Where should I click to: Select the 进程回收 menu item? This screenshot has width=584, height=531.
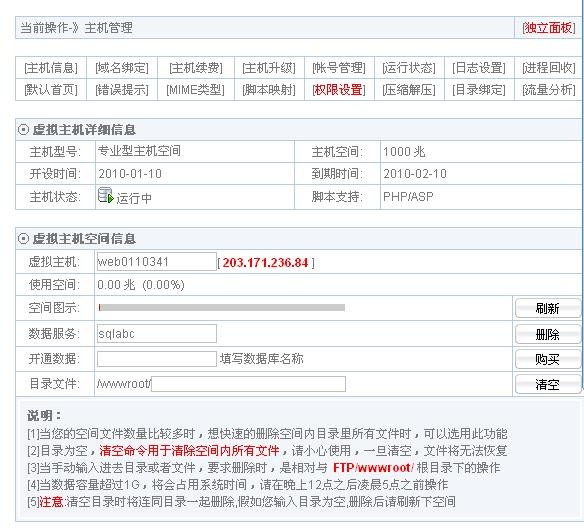coord(549,68)
